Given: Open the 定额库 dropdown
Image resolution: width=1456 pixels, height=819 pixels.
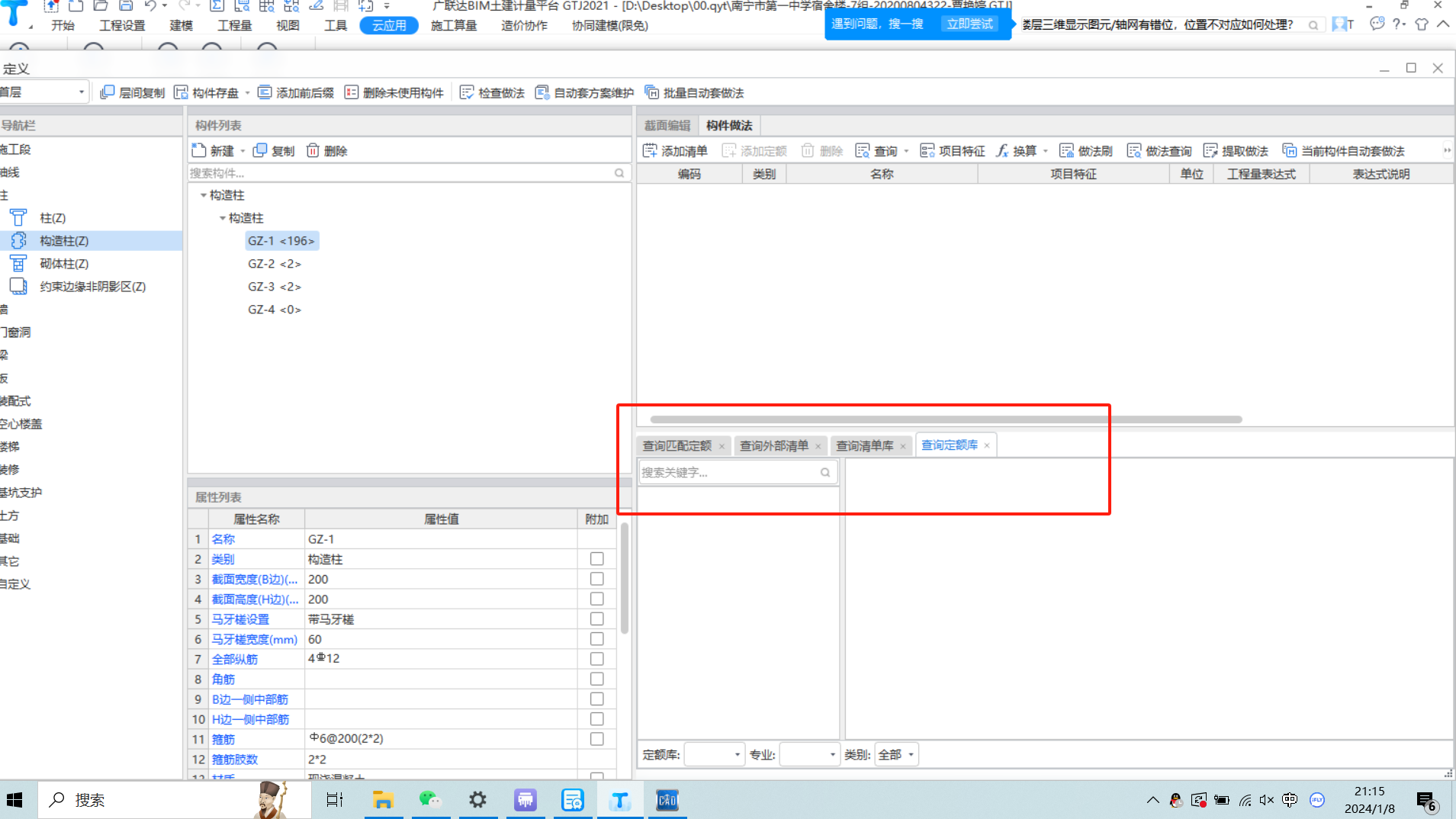Looking at the screenshot, I should (714, 755).
